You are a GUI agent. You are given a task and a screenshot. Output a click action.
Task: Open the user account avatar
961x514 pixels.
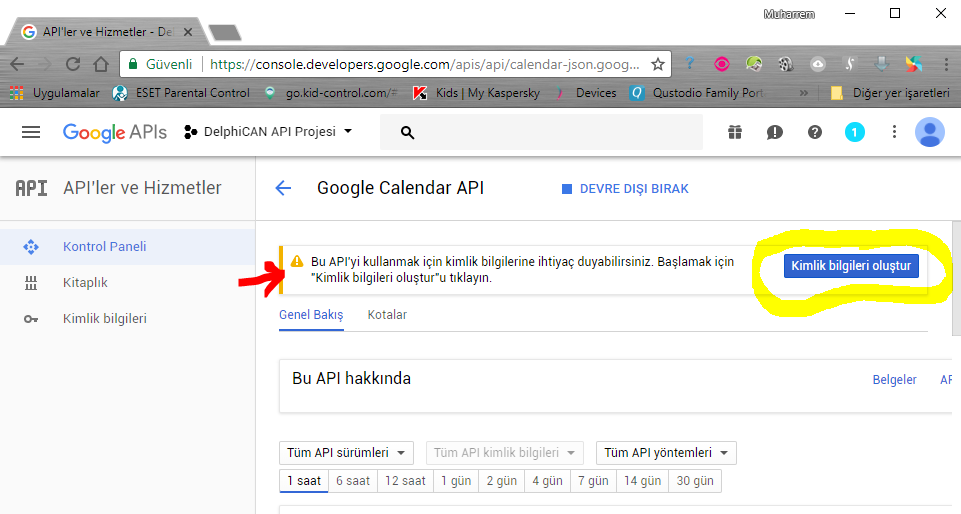click(929, 132)
